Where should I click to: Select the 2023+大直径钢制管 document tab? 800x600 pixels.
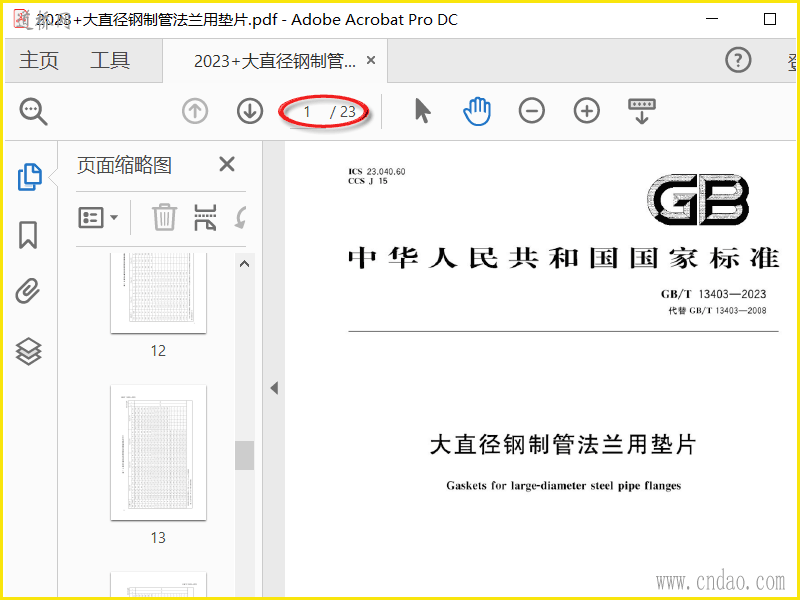coord(274,61)
